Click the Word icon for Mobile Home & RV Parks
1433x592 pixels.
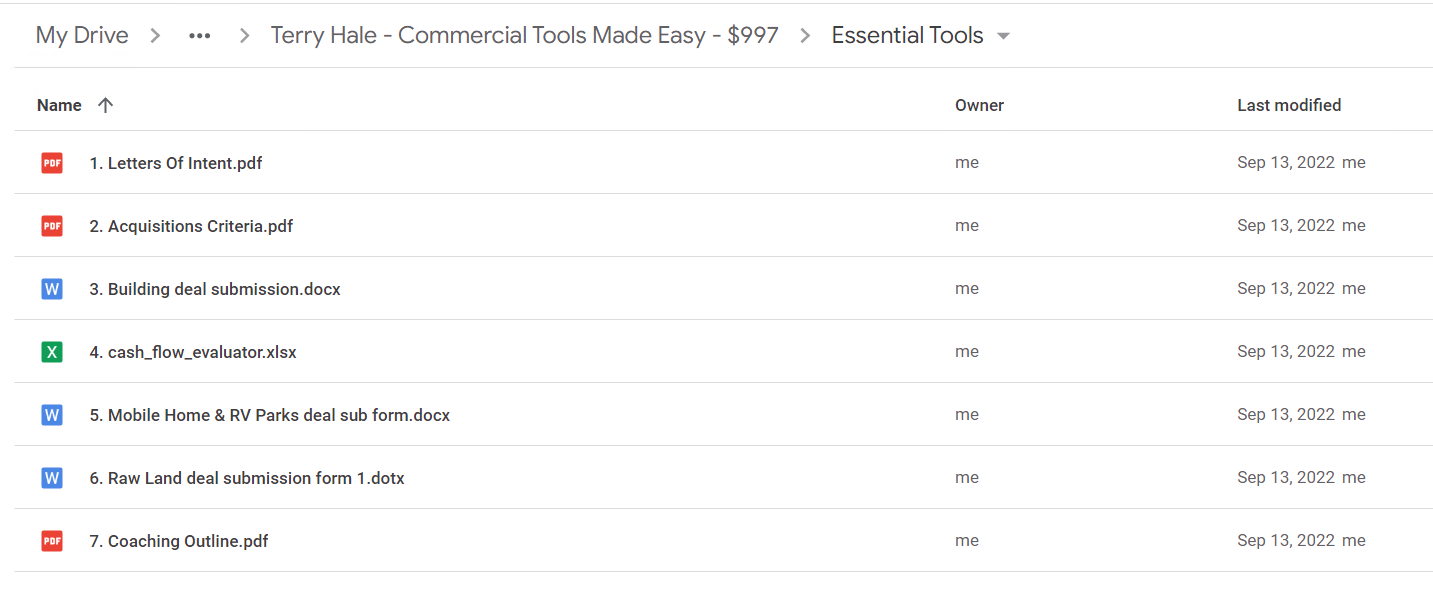coord(52,414)
